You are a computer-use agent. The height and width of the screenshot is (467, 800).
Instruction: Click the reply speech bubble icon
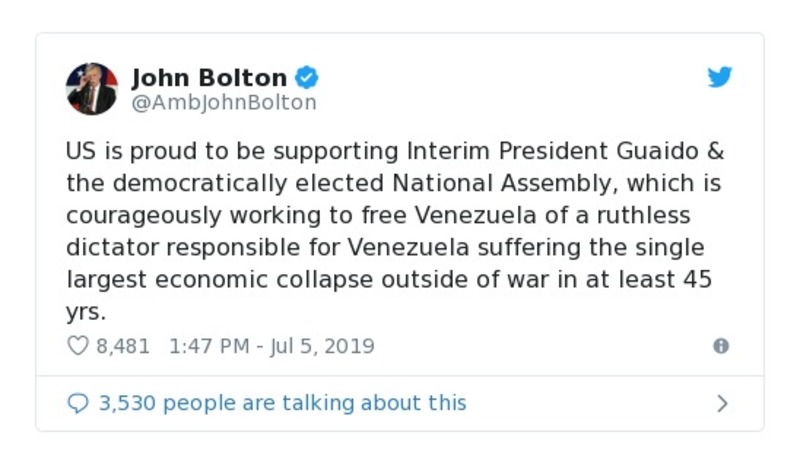[x=77, y=403]
